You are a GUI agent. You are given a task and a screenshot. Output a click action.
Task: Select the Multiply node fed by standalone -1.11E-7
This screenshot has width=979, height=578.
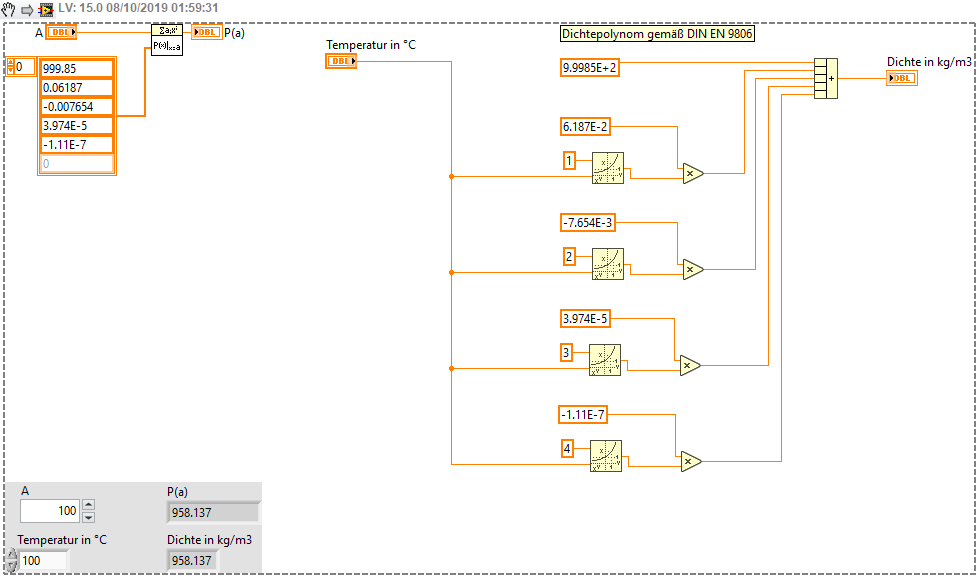click(x=691, y=462)
